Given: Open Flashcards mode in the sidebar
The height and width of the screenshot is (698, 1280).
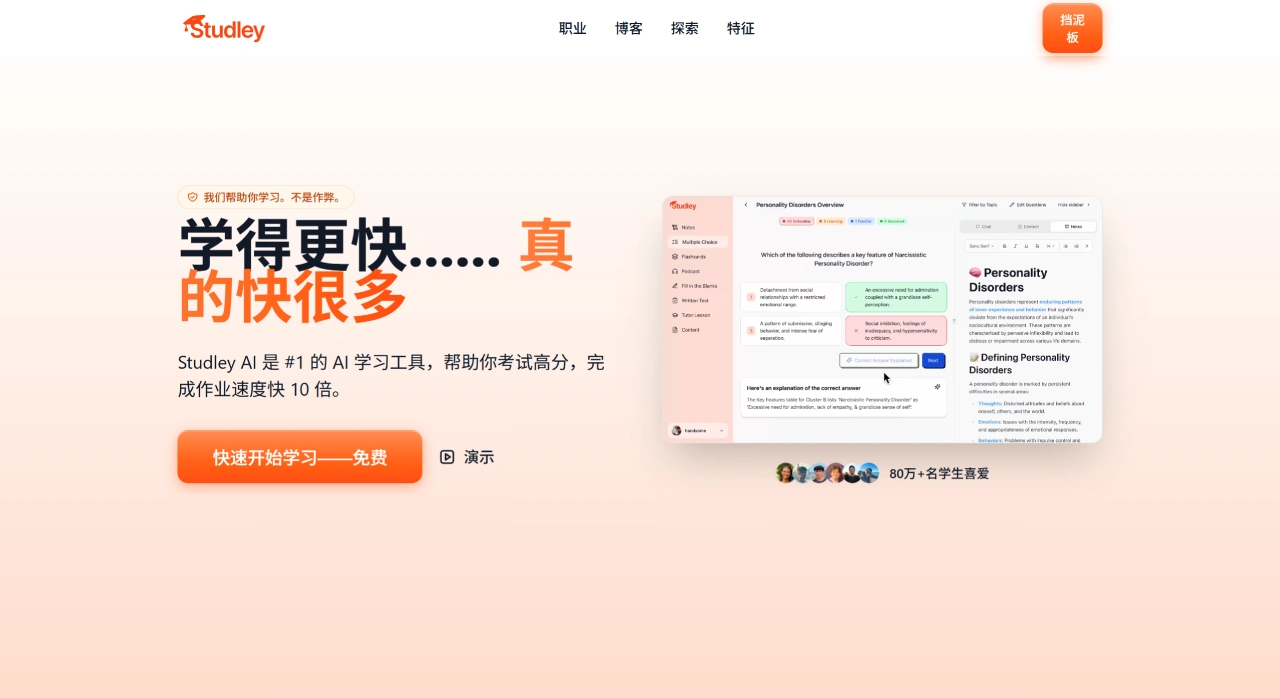Looking at the screenshot, I should pos(694,257).
